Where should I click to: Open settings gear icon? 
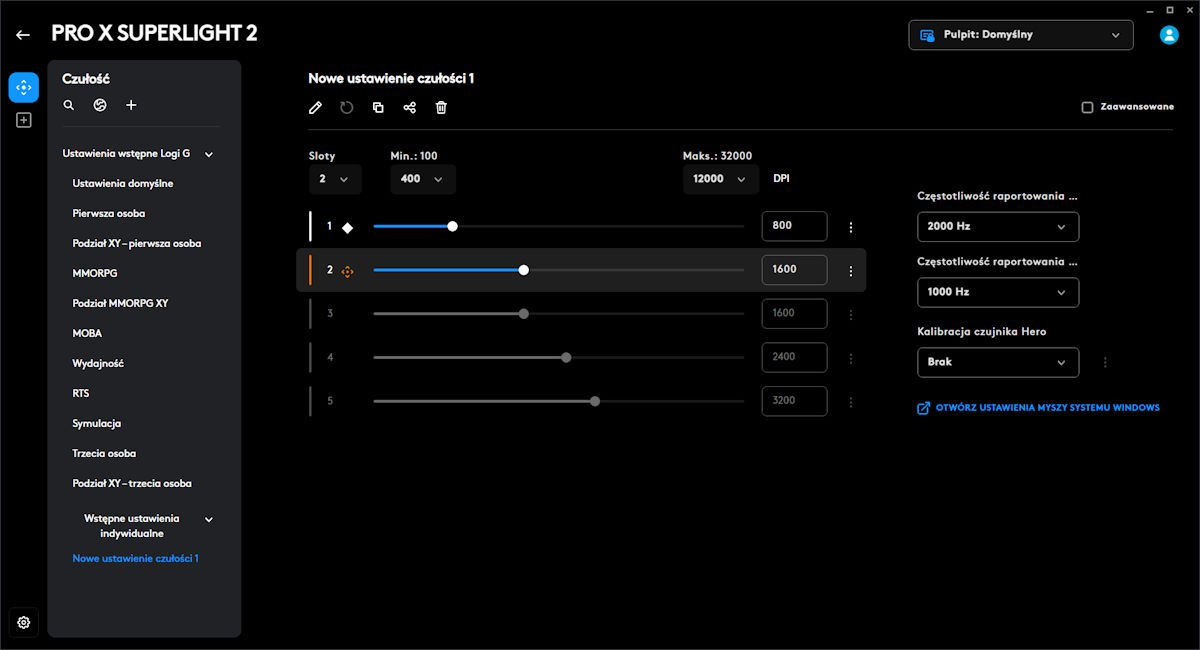24,622
